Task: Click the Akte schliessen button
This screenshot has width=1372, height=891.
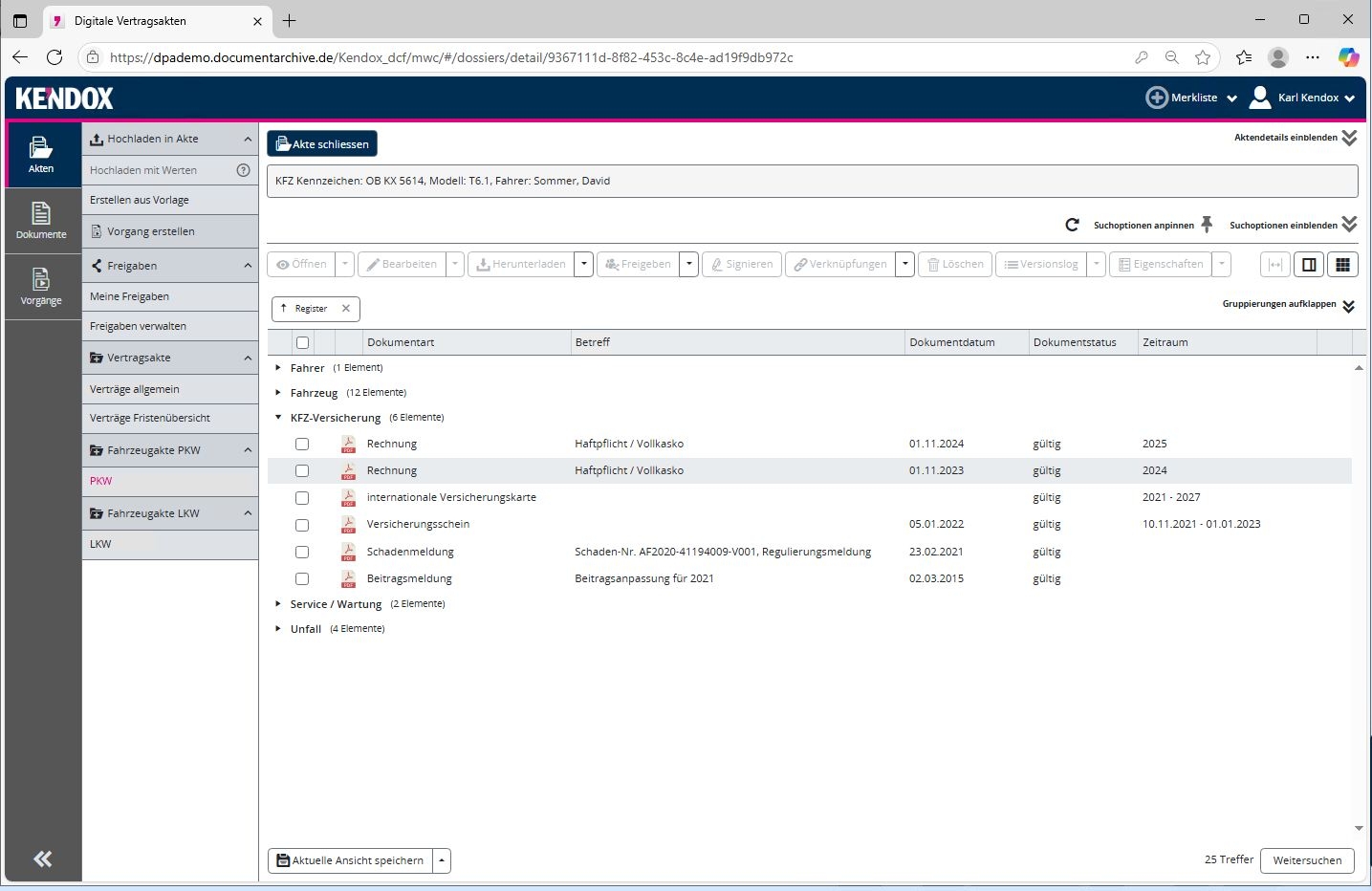Action: (x=322, y=144)
